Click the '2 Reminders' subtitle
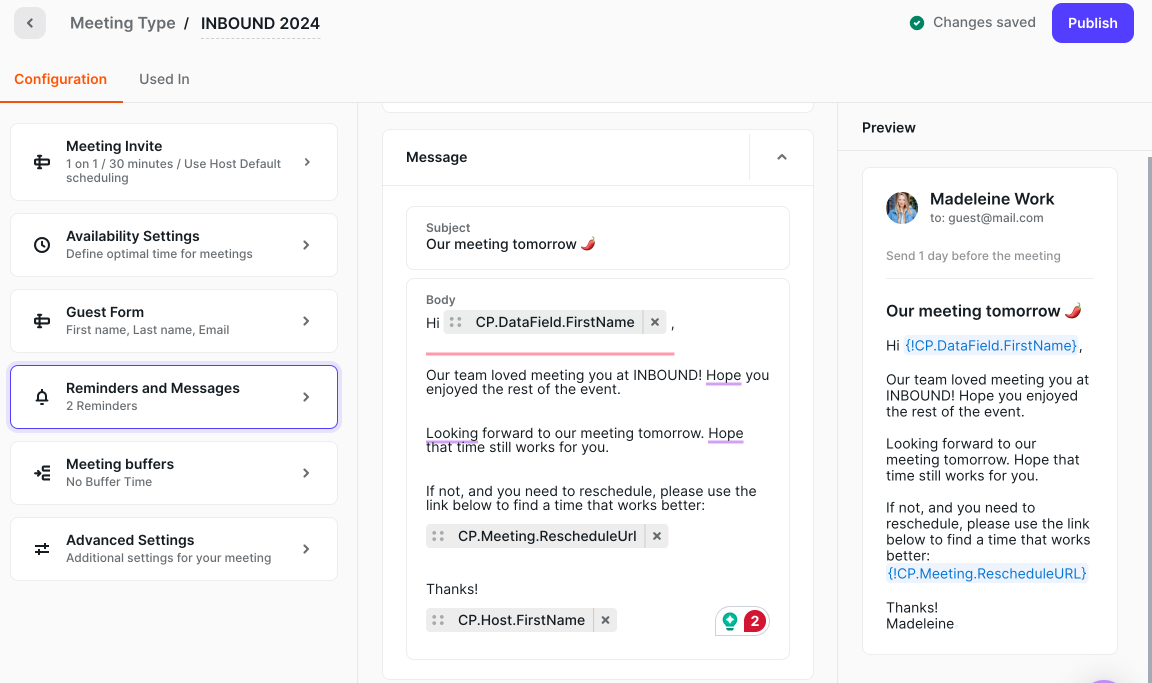Image resolution: width=1152 pixels, height=683 pixels. pyautogui.click(x=101, y=405)
